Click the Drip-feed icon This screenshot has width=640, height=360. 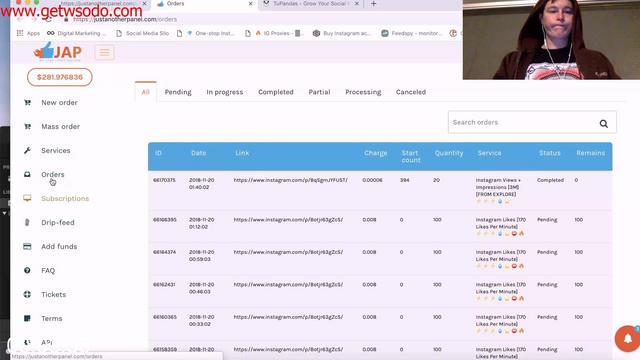[x=27, y=222]
